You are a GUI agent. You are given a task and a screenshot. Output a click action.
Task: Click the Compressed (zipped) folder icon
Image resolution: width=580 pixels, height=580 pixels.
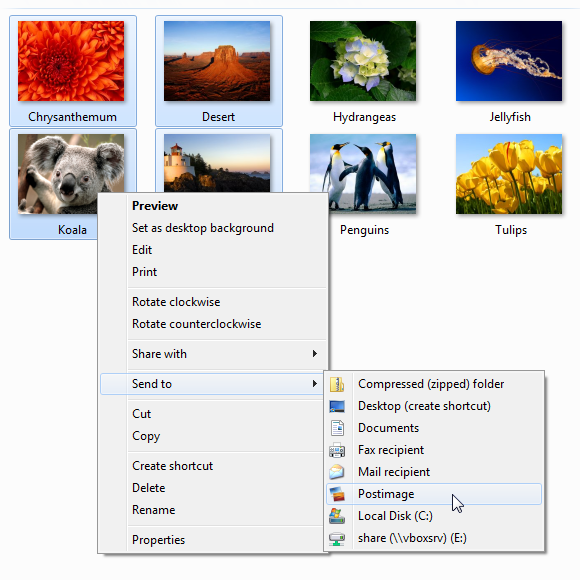(x=337, y=384)
